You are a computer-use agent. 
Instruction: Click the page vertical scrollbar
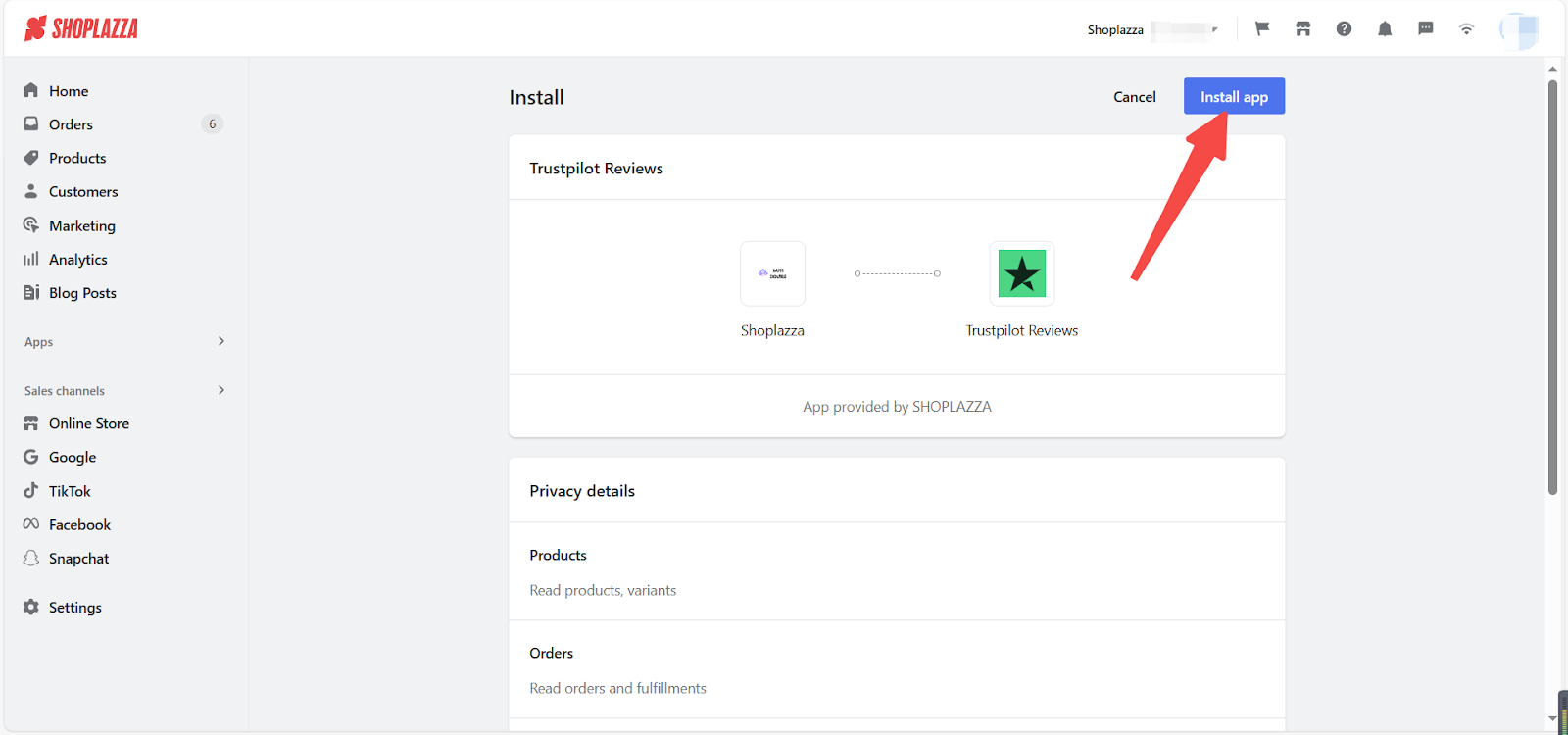click(x=1552, y=286)
